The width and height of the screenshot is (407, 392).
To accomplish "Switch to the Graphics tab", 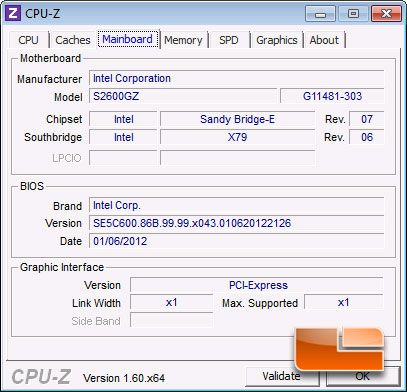I will point(277,40).
